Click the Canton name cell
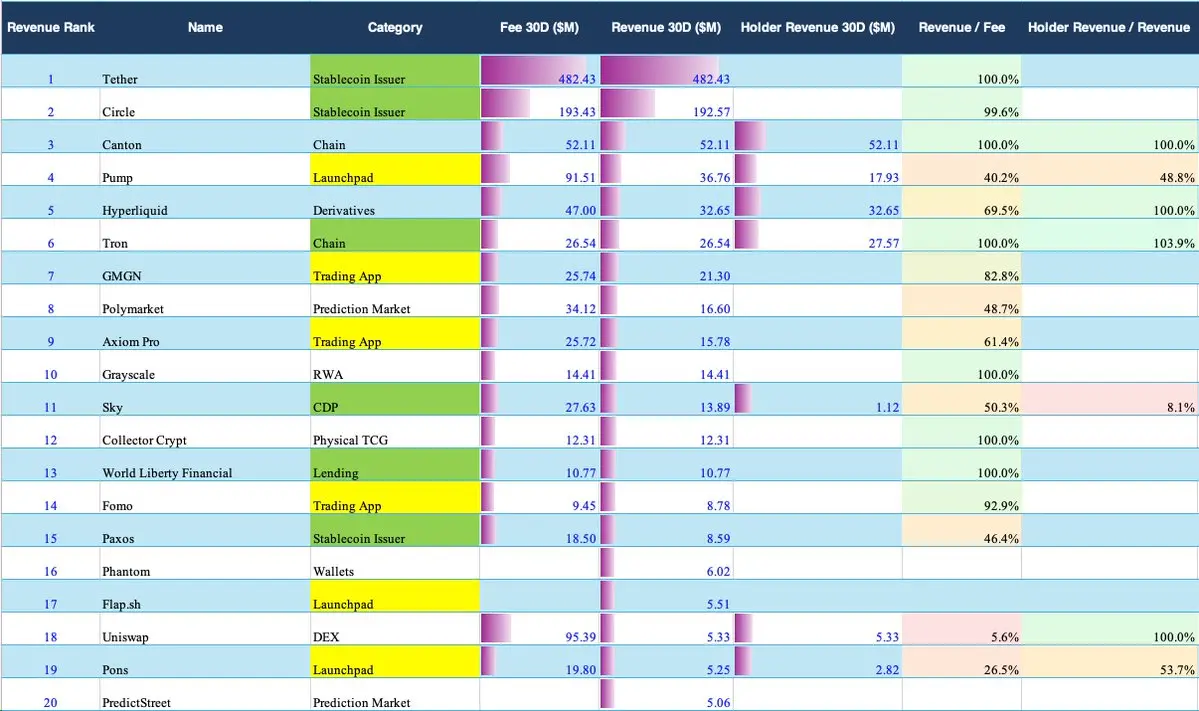This screenshot has height=711, width=1199. point(205,137)
